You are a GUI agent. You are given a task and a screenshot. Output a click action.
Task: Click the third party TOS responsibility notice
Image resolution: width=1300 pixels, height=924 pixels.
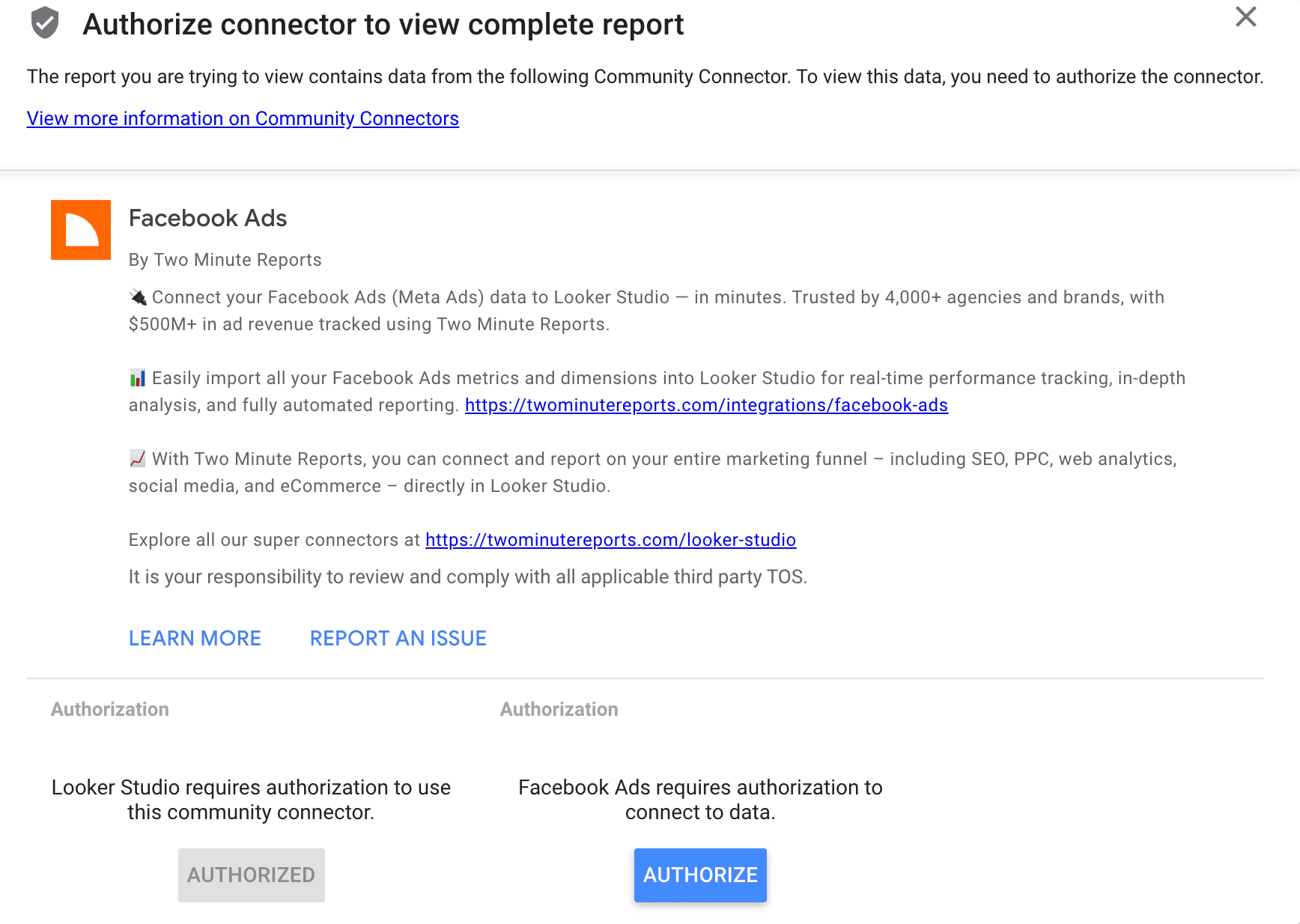[x=467, y=577]
